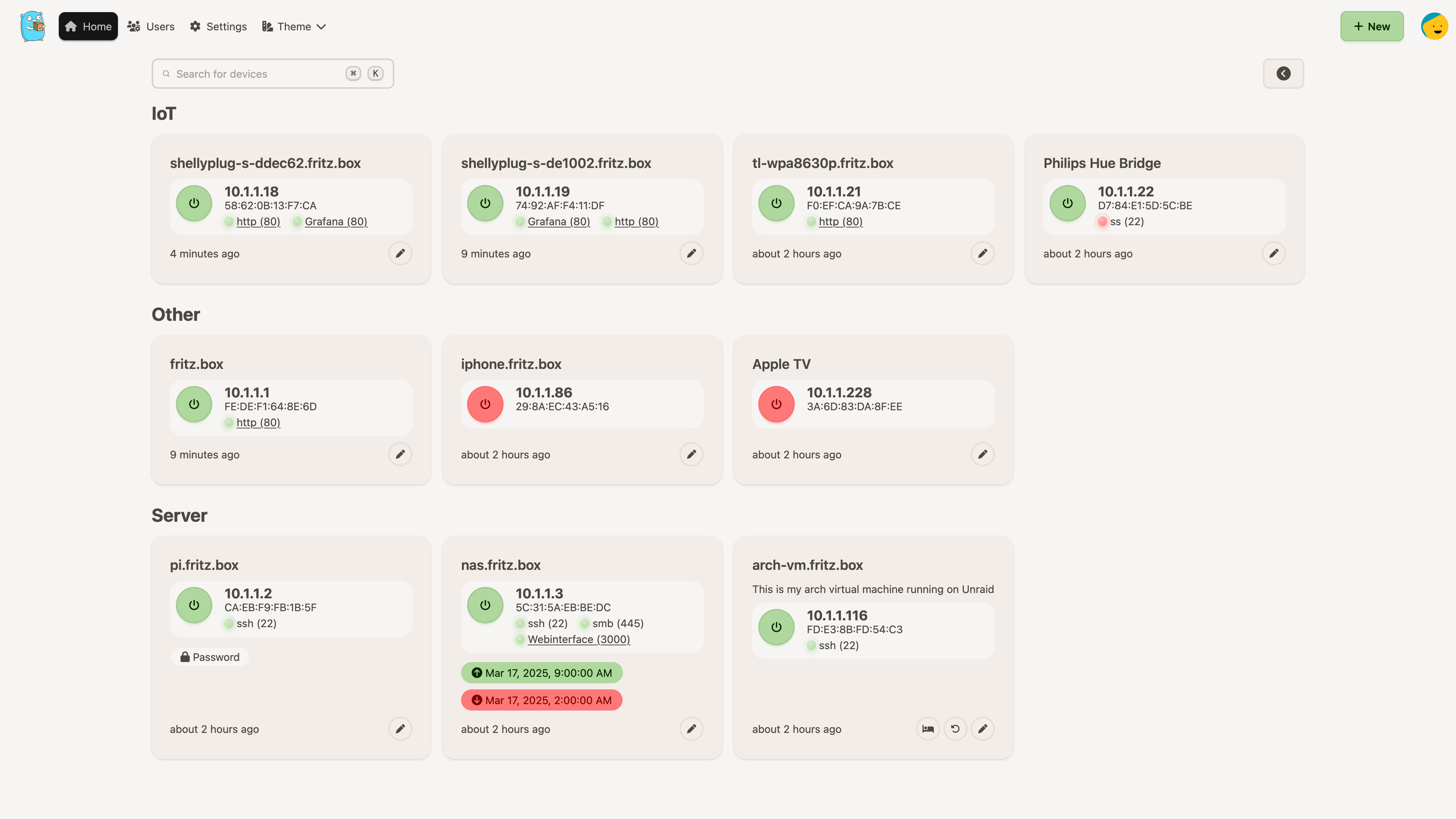Click the collapse arrow button beside search
The height and width of the screenshot is (819, 1456).
pyautogui.click(x=1283, y=74)
